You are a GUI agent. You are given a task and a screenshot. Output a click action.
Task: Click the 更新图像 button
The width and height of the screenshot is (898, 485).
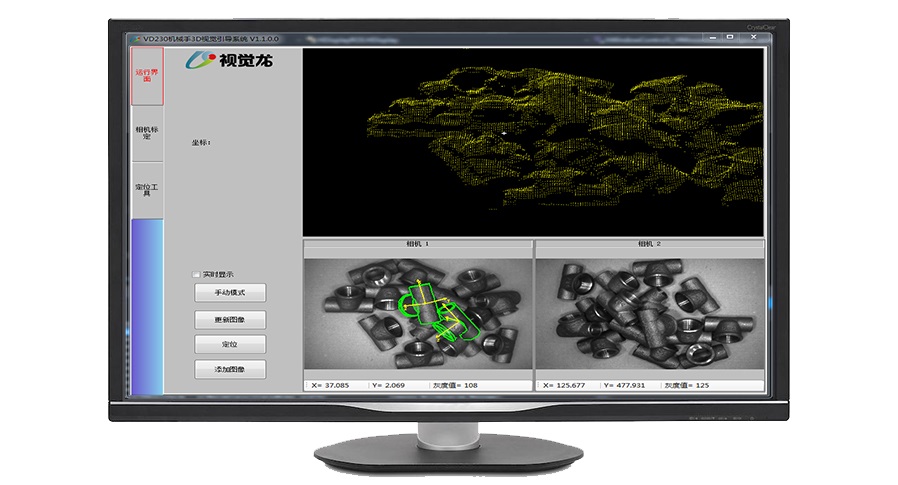(x=230, y=319)
